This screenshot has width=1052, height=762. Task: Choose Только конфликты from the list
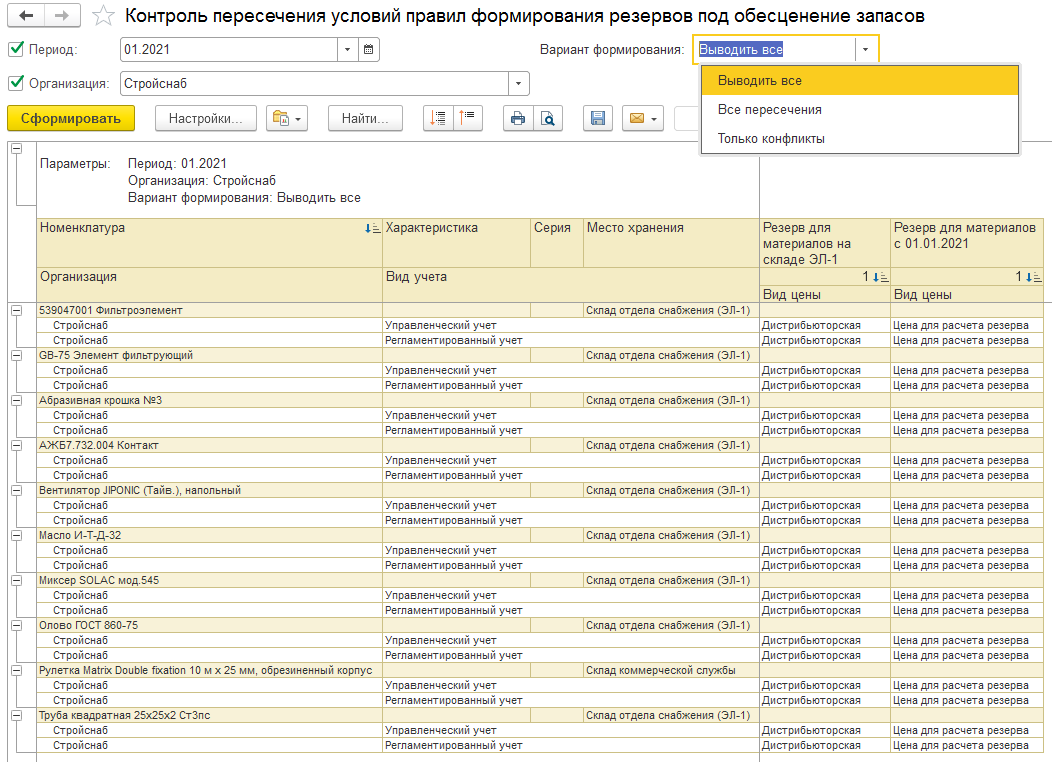pyautogui.click(x=771, y=138)
